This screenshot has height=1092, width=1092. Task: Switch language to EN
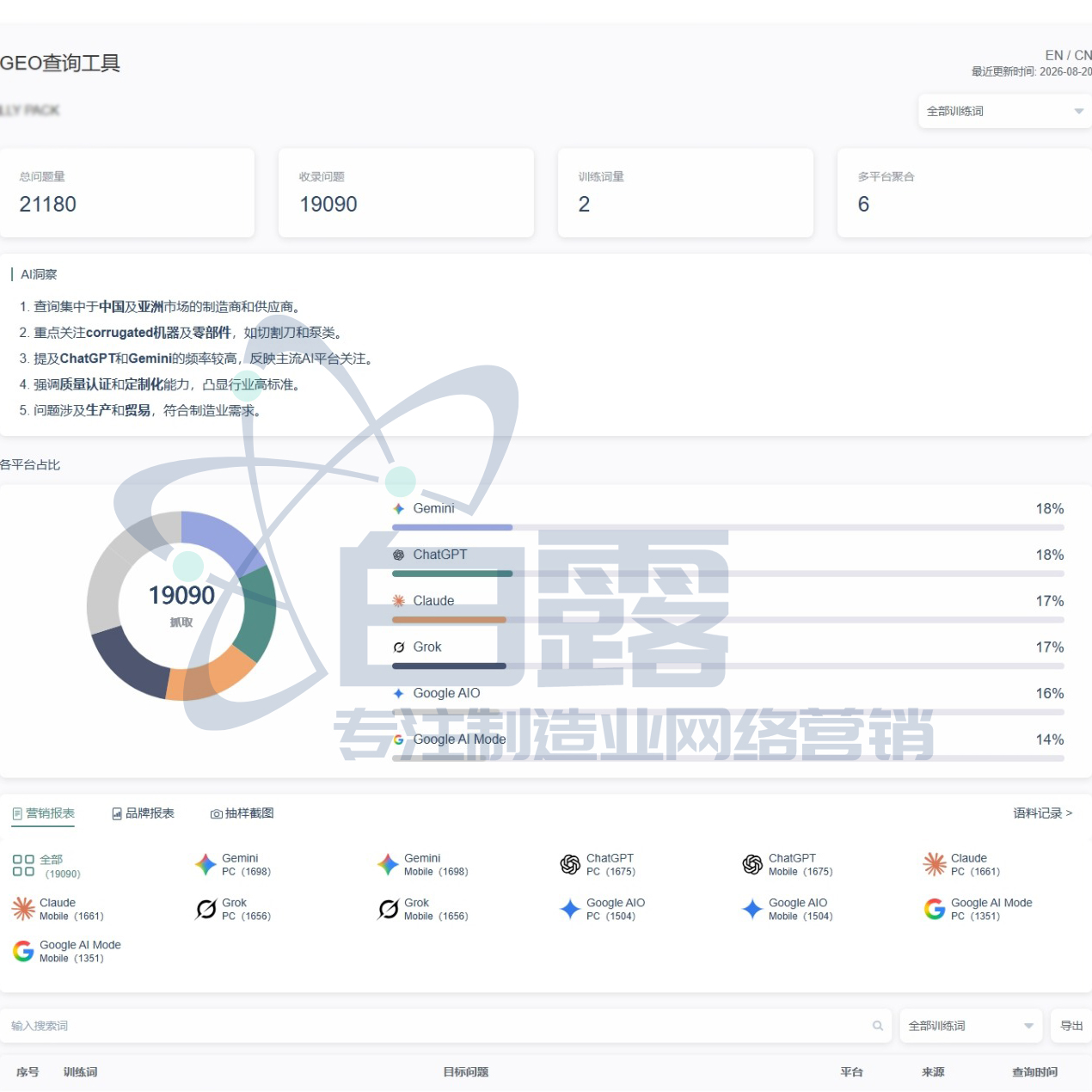1054,55
